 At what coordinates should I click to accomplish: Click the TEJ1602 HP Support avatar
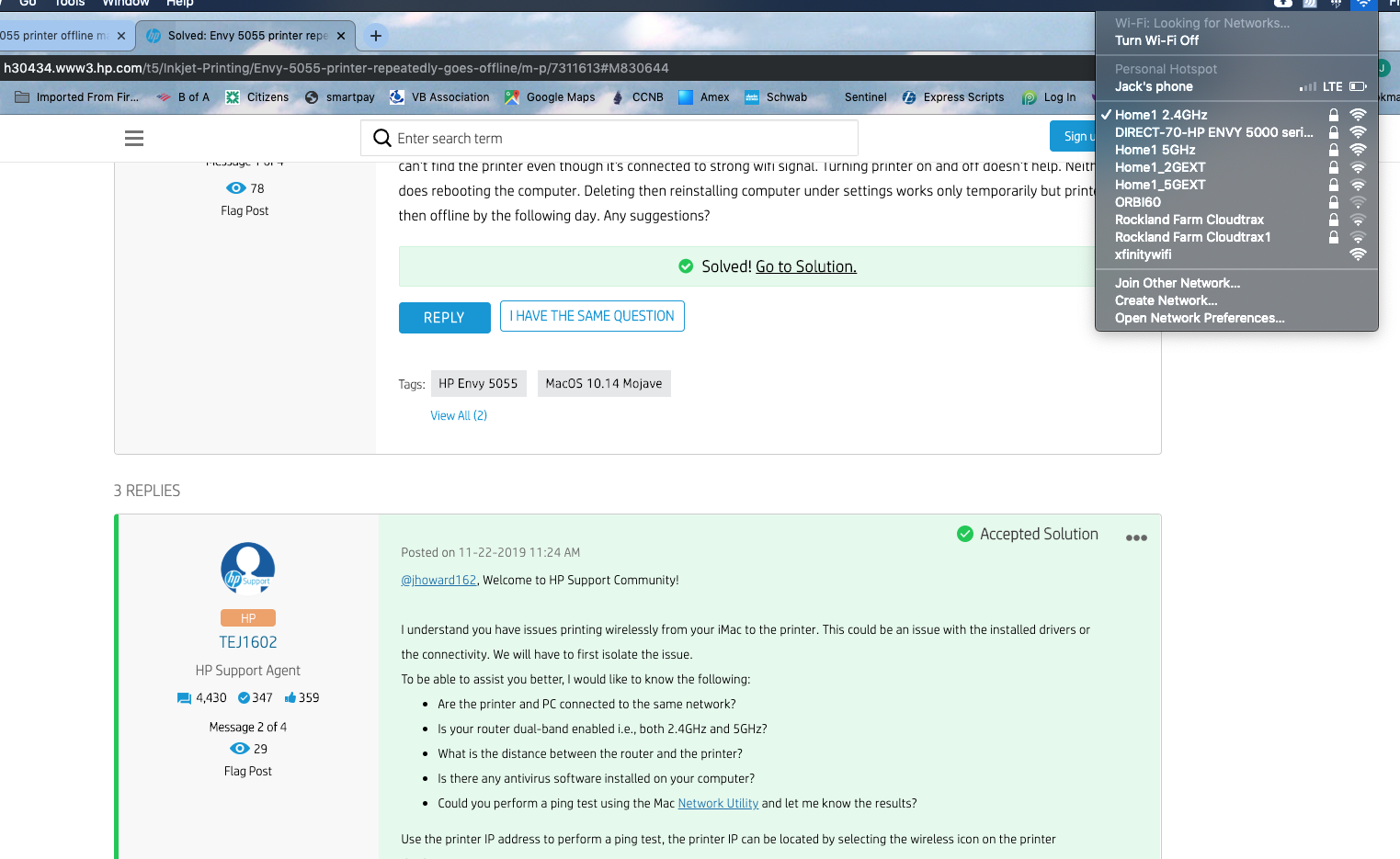pos(248,569)
